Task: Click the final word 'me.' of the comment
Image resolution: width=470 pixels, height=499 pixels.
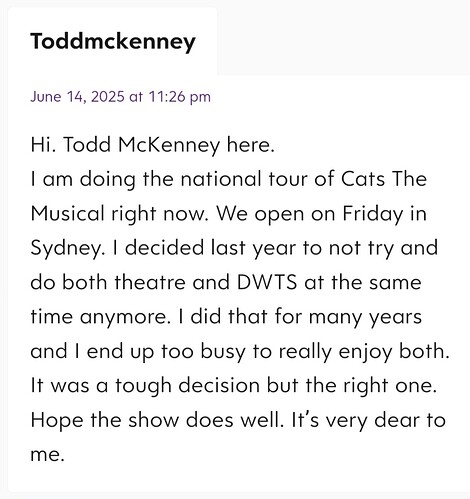Action: (x=47, y=455)
